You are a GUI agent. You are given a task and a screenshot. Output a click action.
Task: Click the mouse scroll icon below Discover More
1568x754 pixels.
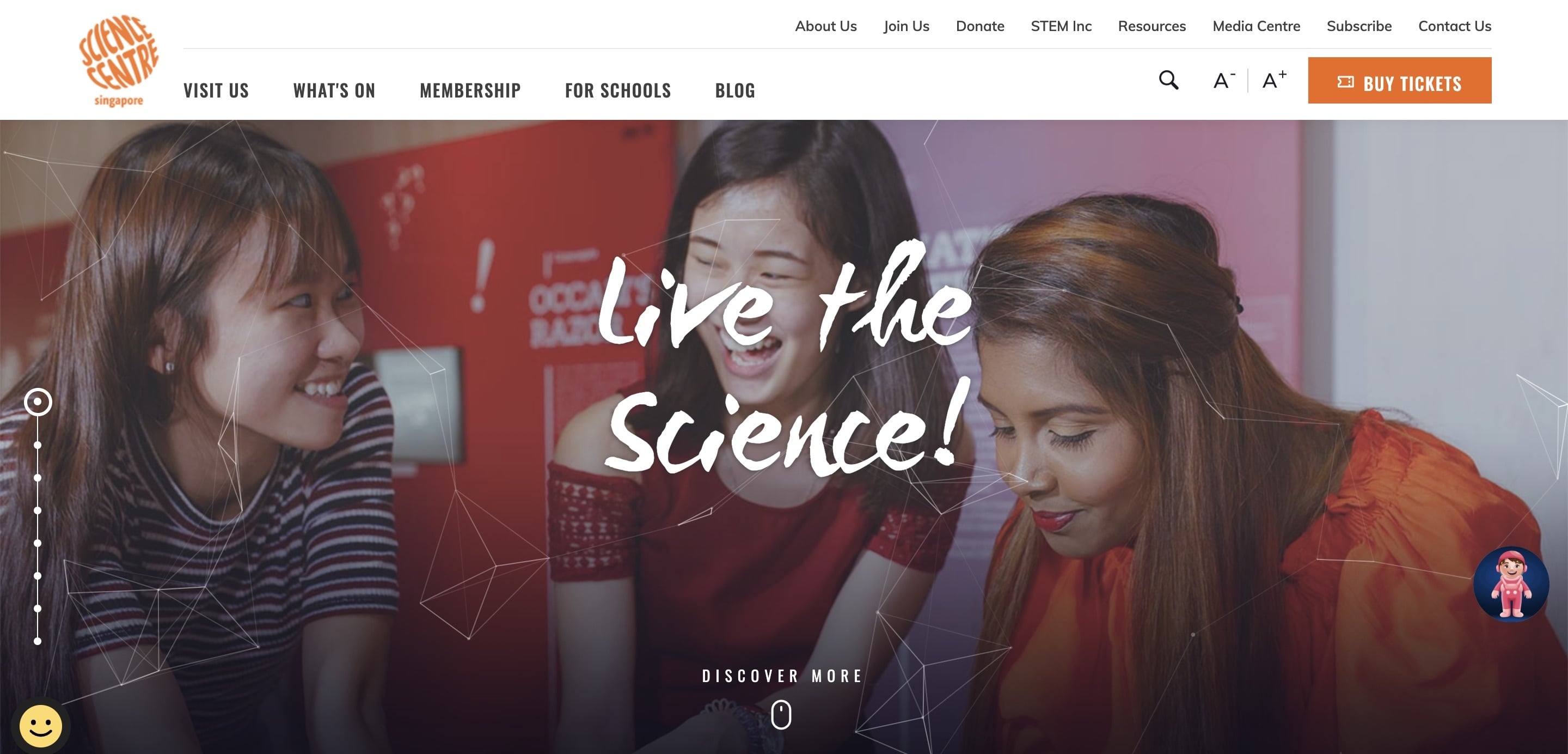781,714
